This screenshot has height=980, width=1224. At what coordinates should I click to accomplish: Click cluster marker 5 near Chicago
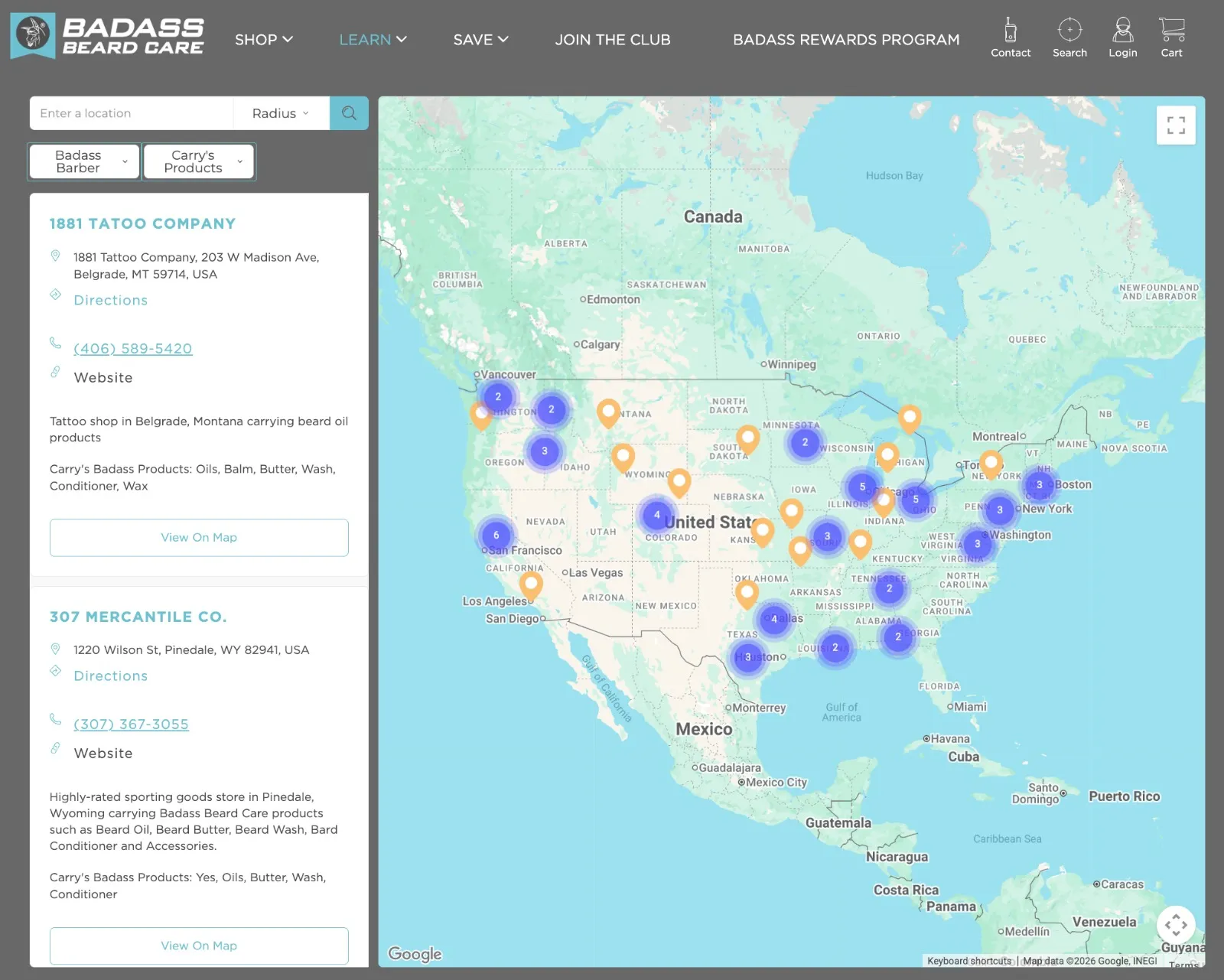tap(862, 487)
